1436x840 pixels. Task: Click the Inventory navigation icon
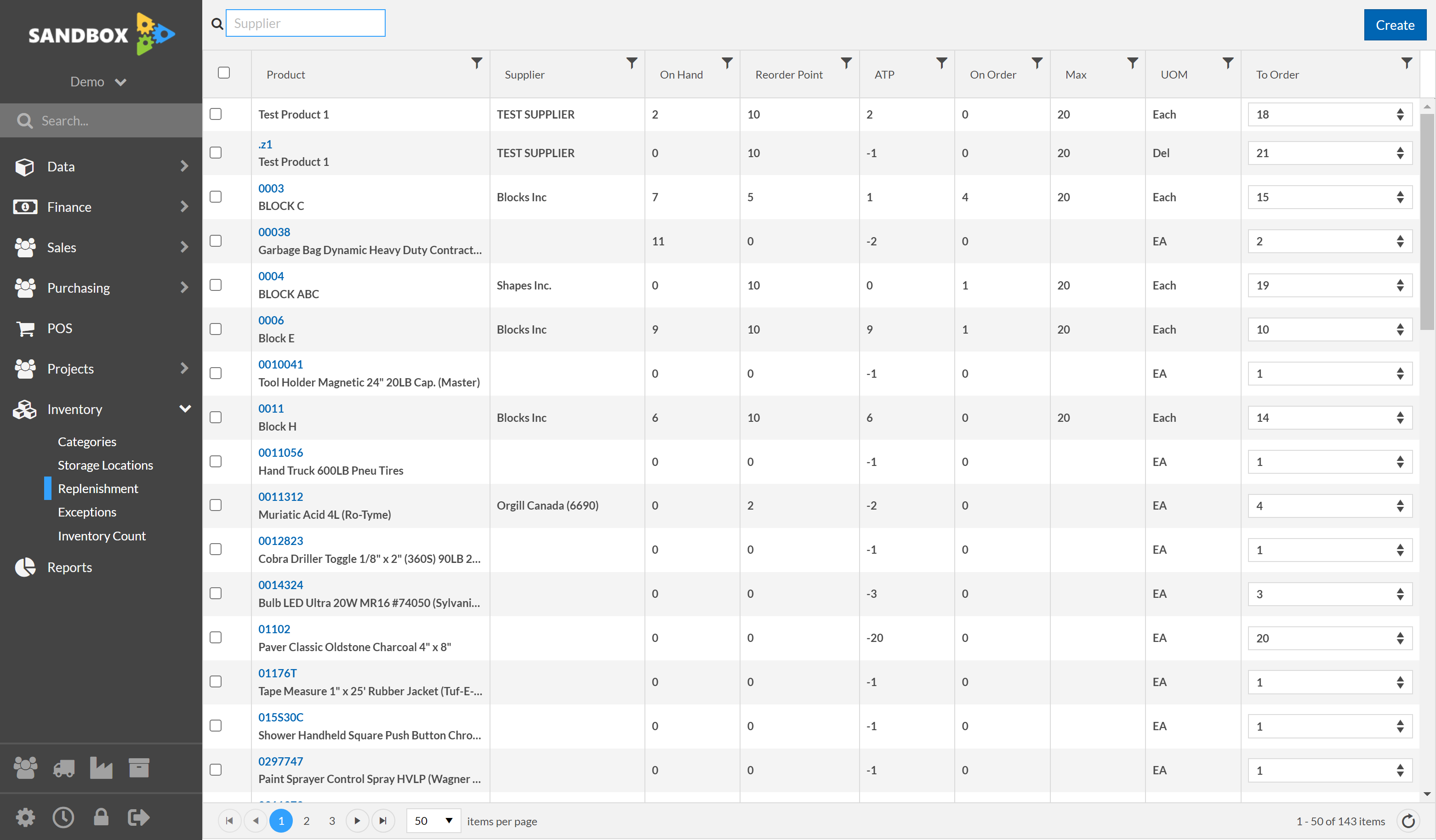coord(27,408)
